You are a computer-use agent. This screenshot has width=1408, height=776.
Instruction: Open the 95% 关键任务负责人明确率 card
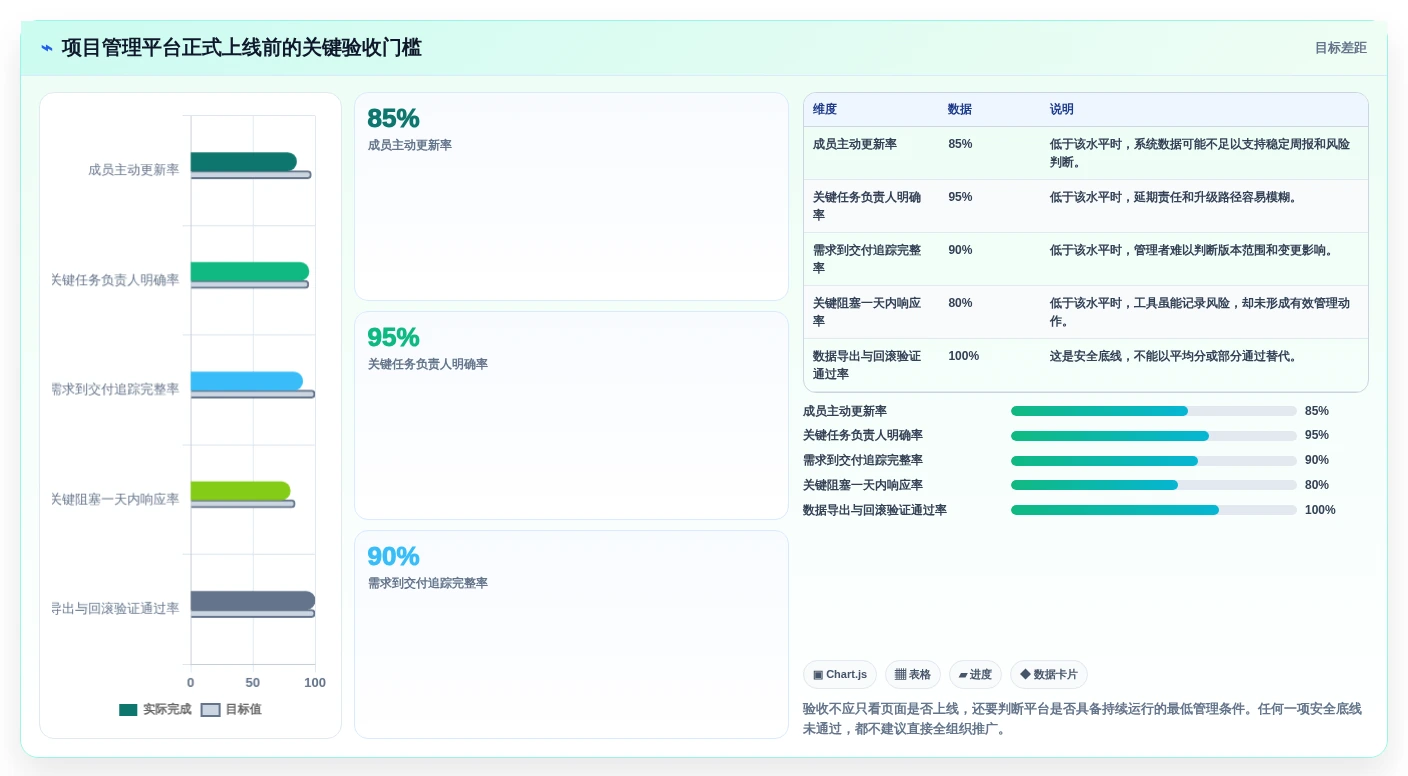[x=571, y=416]
